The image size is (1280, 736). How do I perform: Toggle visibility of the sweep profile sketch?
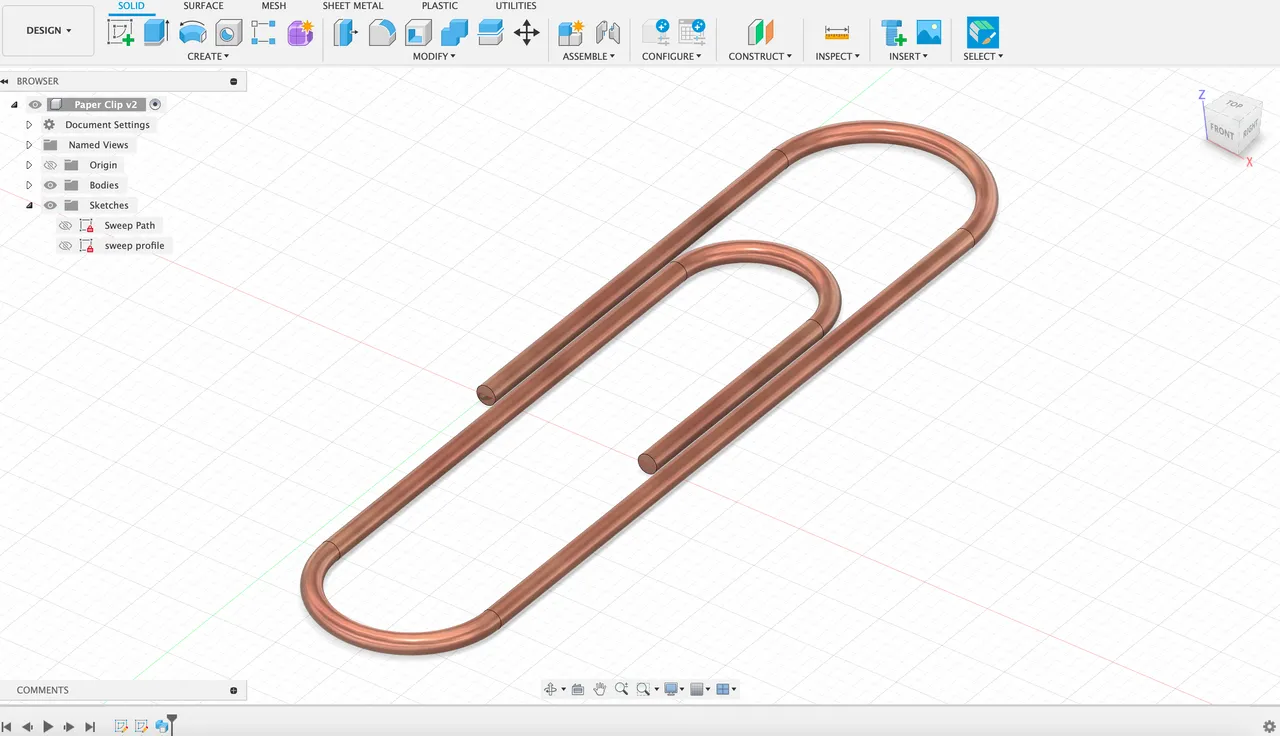(65, 245)
